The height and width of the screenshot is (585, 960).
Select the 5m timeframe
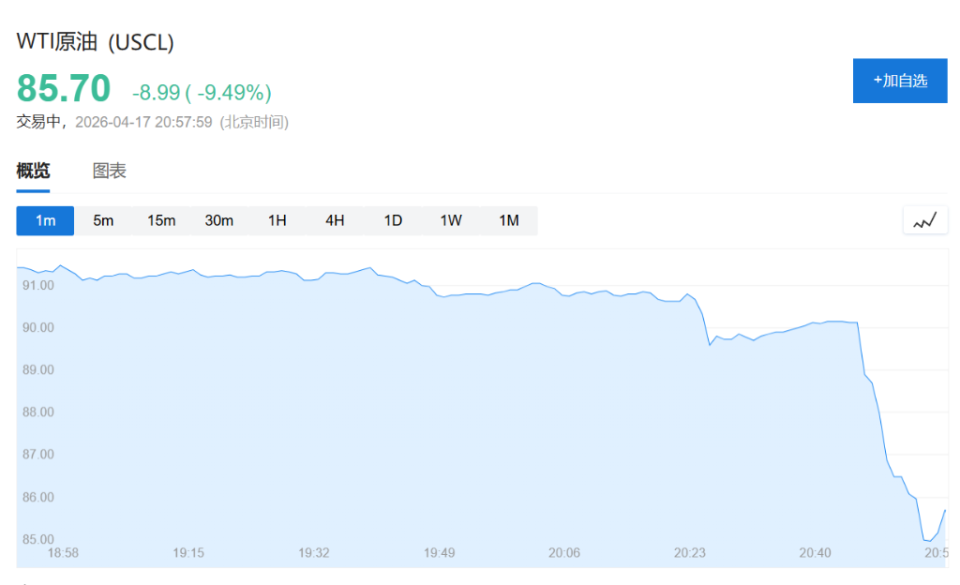click(103, 221)
